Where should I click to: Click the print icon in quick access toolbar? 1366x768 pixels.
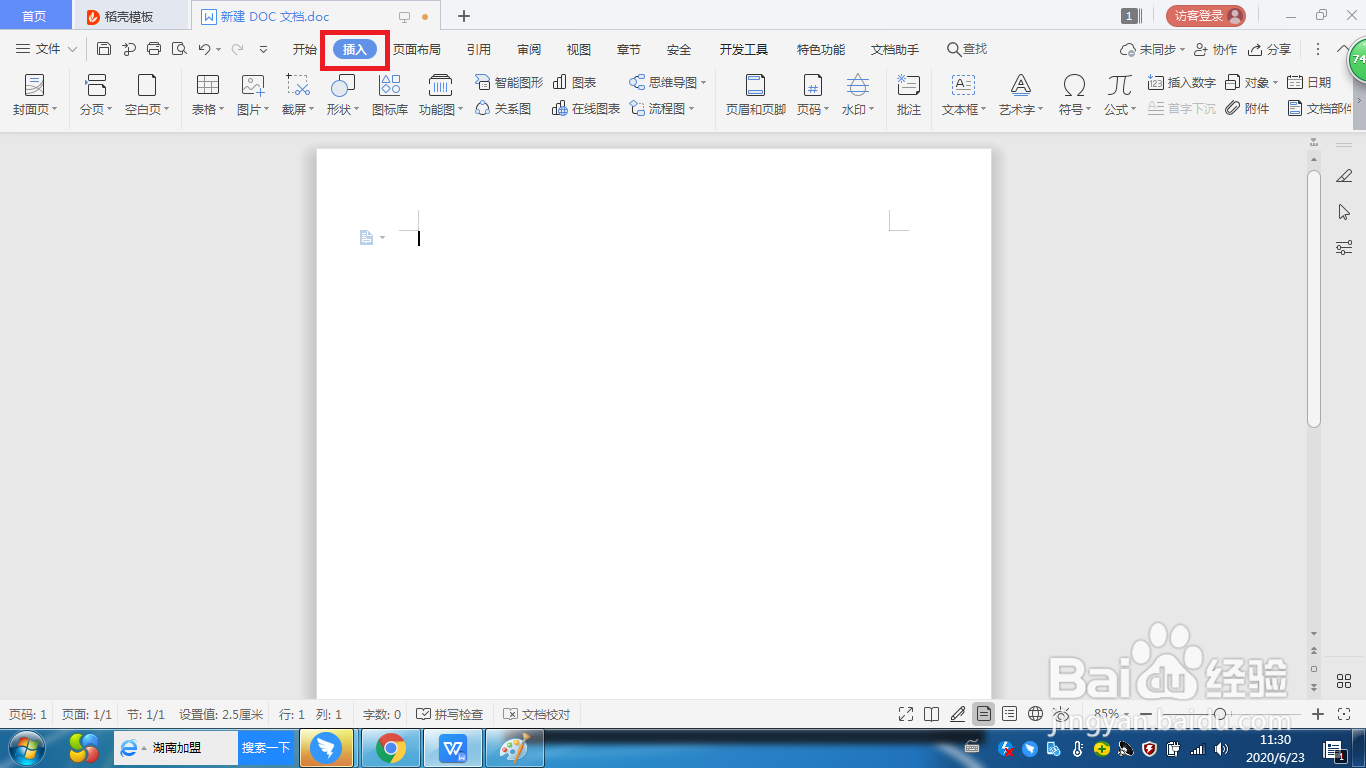pyautogui.click(x=154, y=49)
